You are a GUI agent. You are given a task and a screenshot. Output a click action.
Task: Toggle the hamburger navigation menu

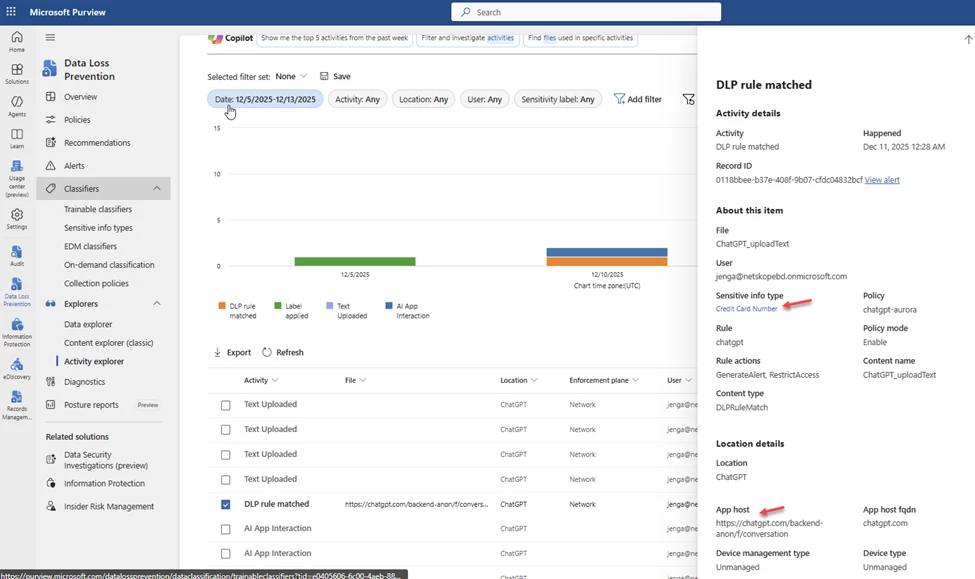point(50,37)
